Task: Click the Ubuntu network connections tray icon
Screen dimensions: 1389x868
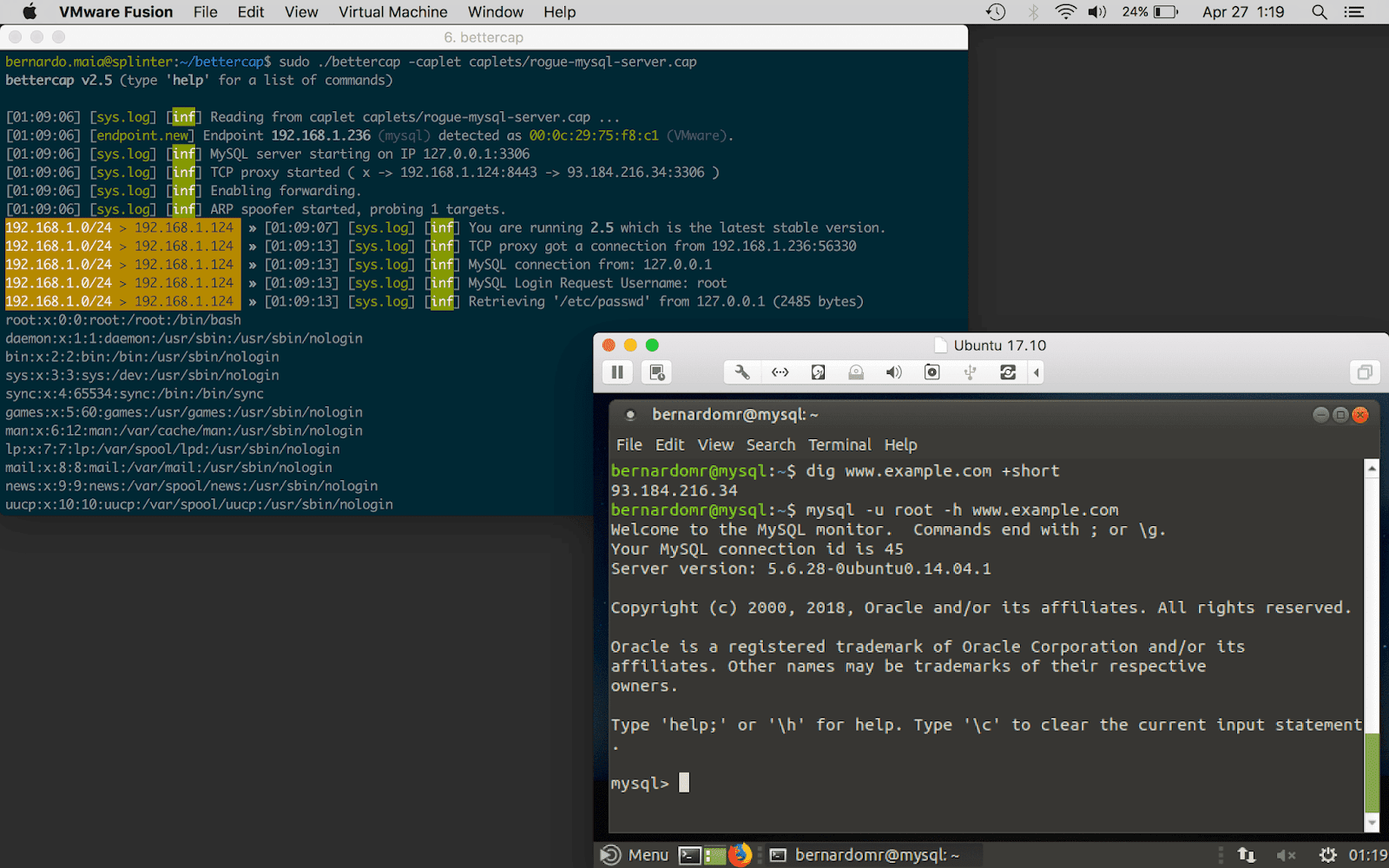Action: pyautogui.click(x=1246, y=855)
